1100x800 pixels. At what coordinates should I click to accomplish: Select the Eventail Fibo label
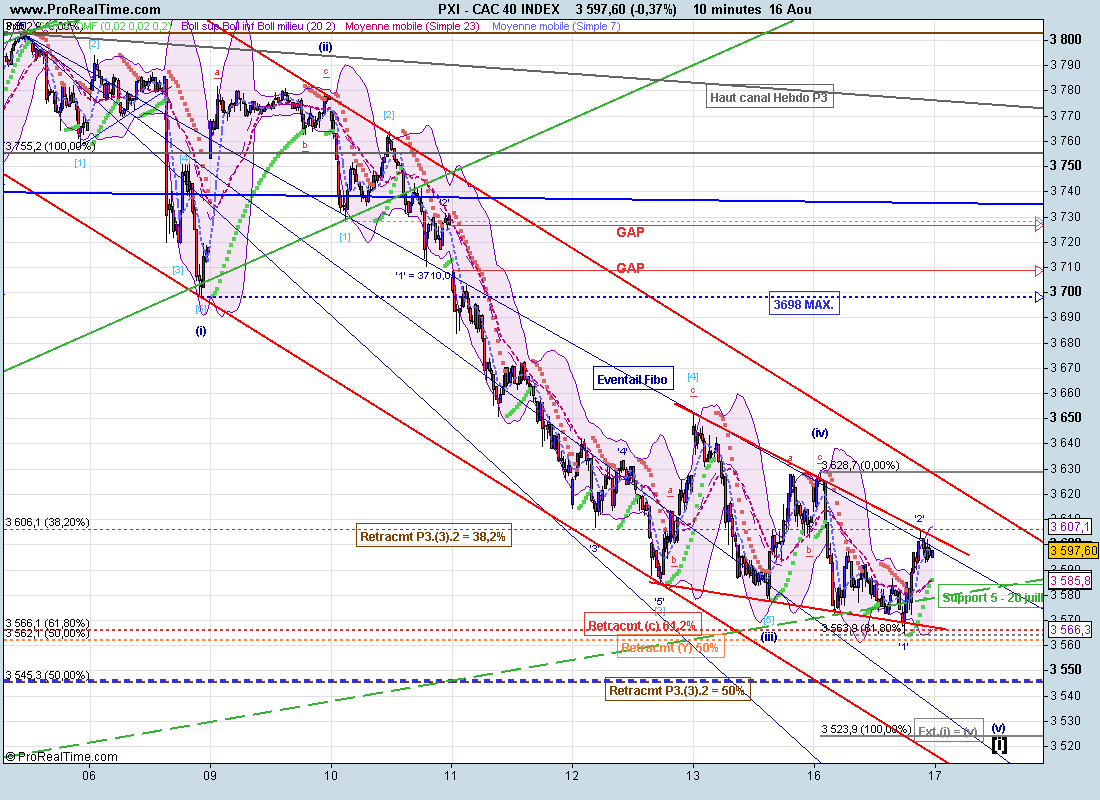(x=633, y=380)
